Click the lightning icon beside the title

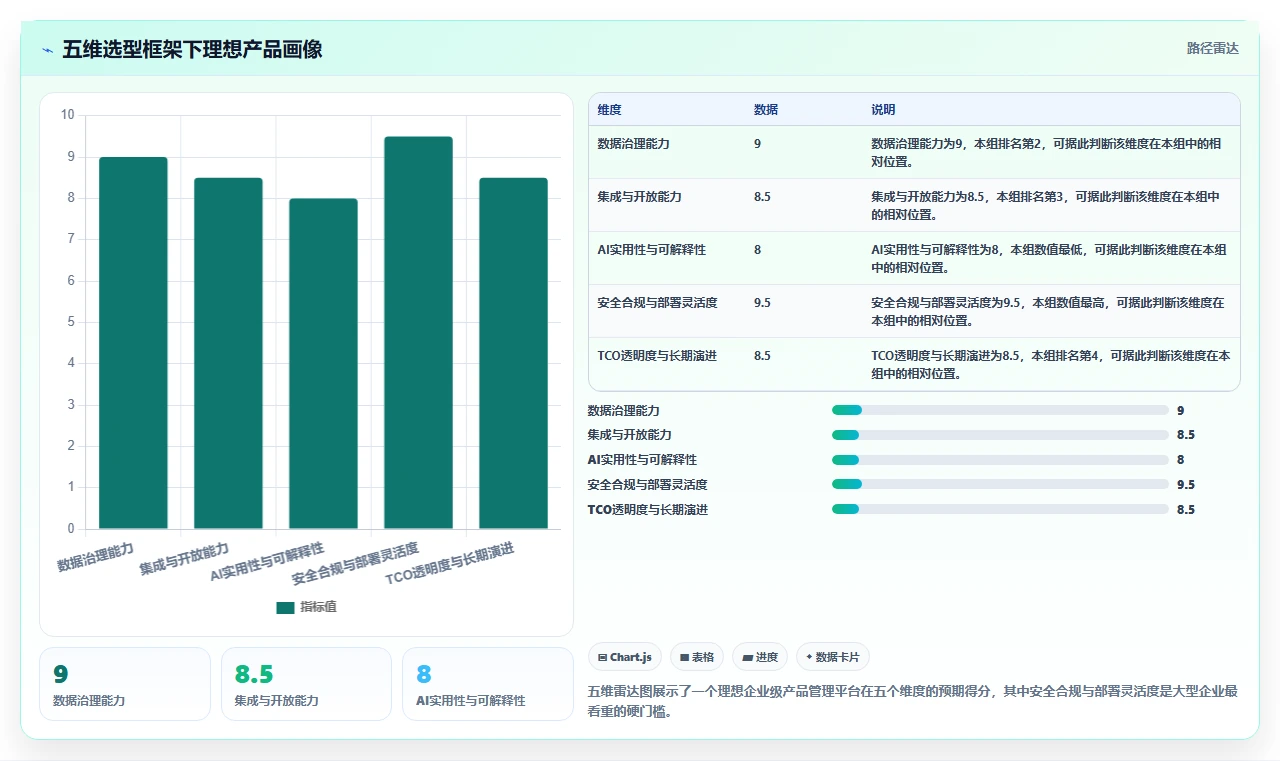(x=47, y=49)
